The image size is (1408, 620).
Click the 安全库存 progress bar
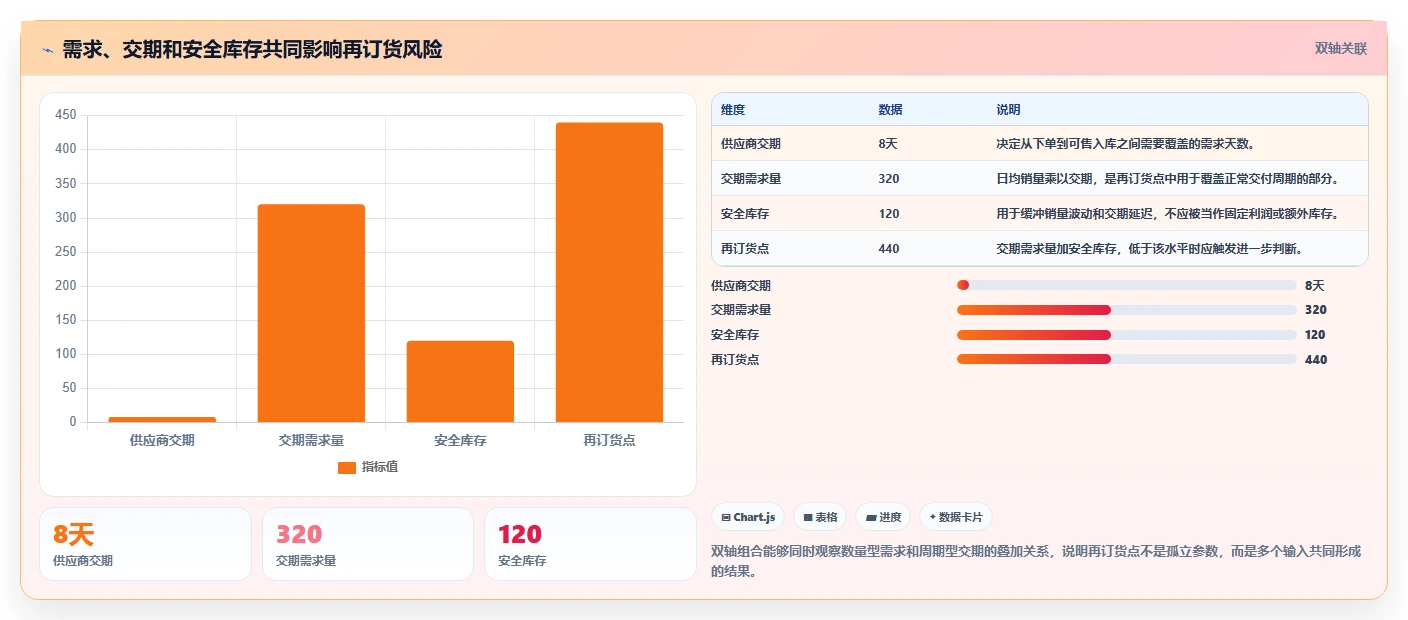1127,335
